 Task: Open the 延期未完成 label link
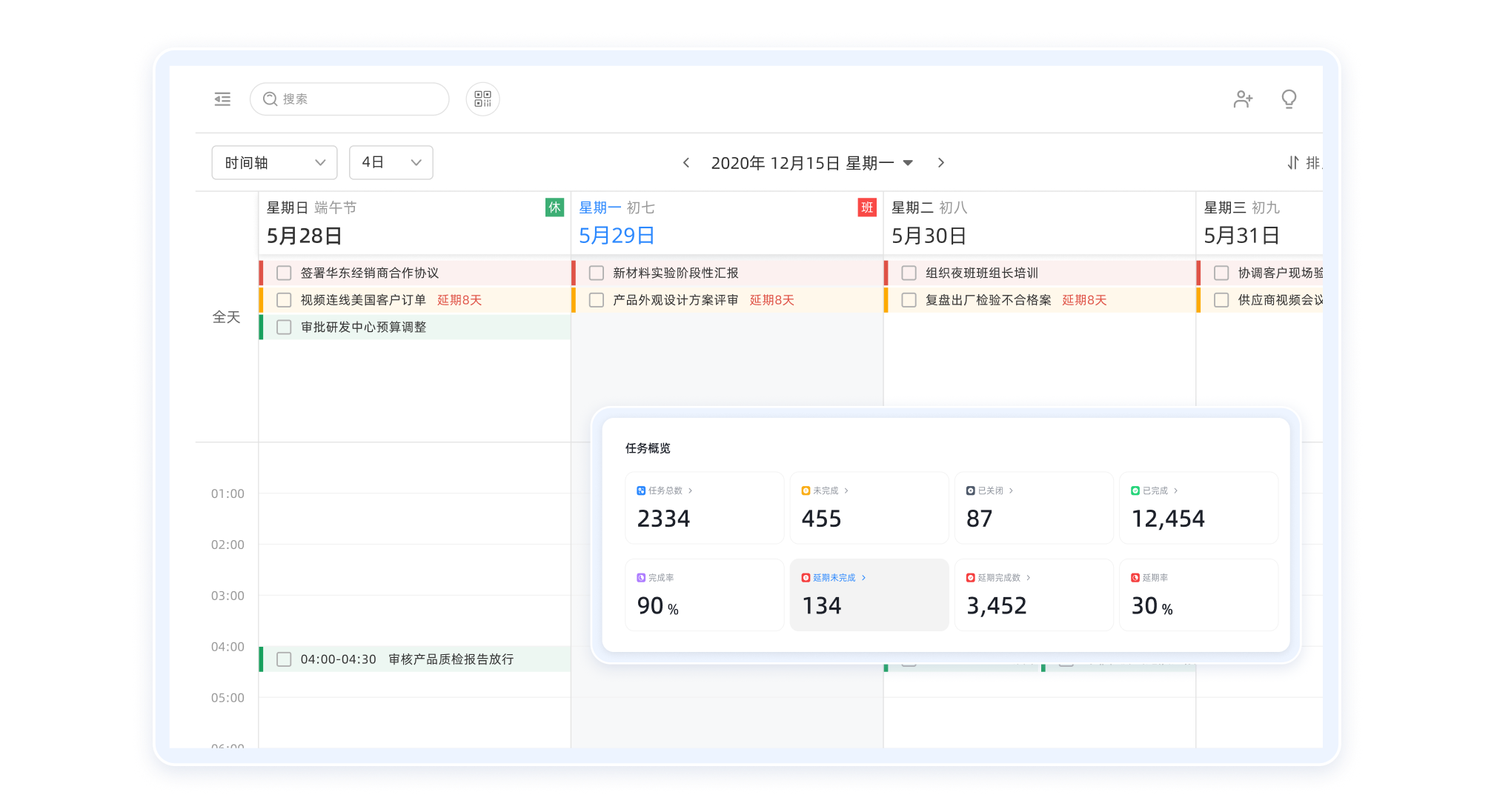(x=834, y=578)
